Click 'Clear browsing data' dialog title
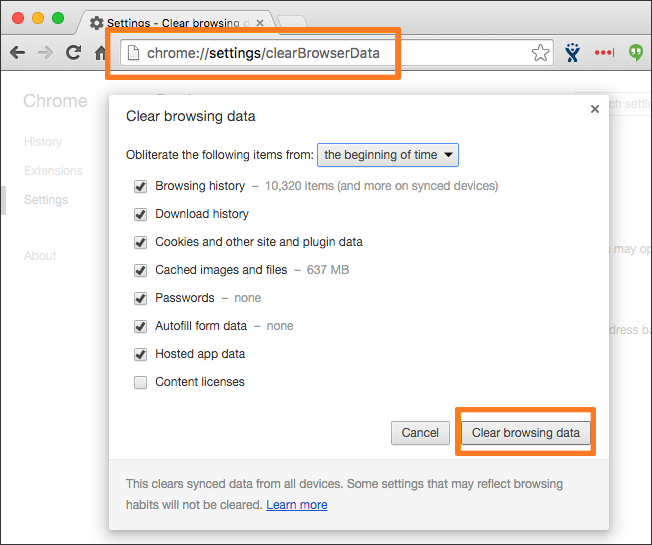652x545 pixels. pos(190,116)
